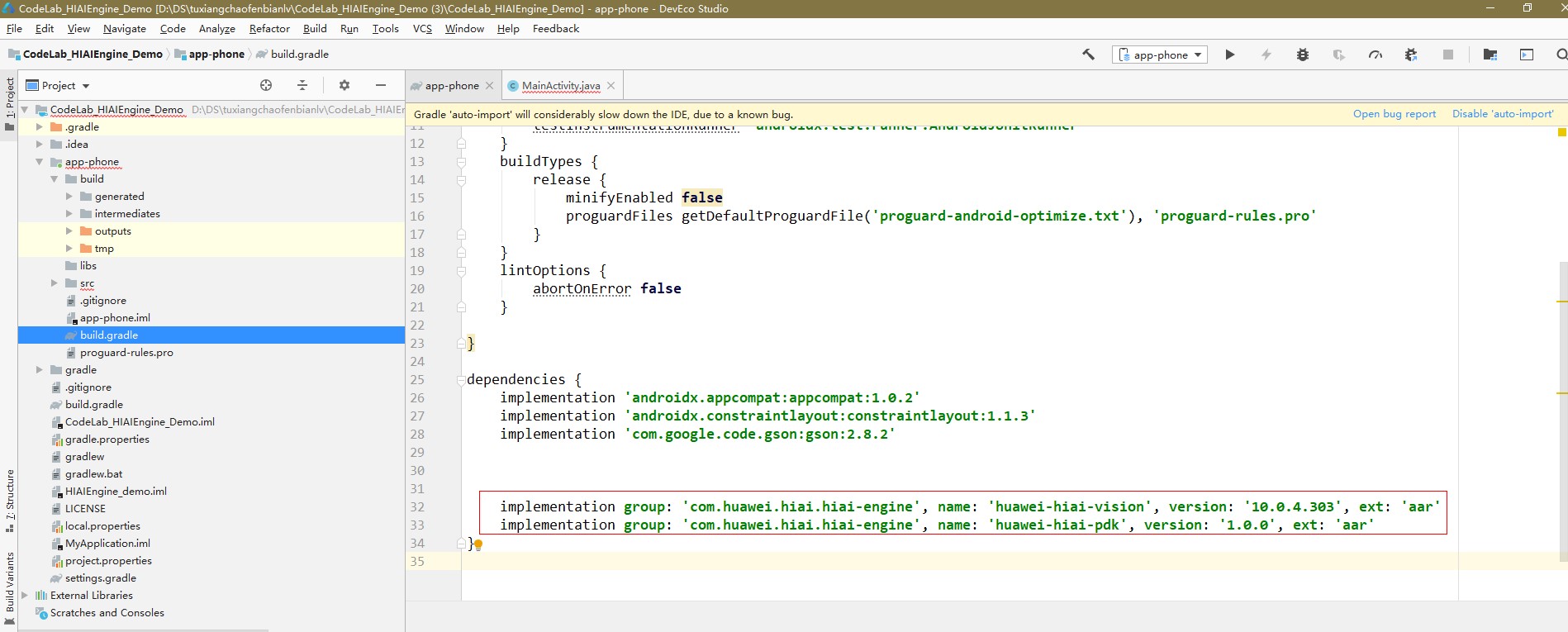The image size is (1568, 632).
Task: Click the locate file target icon
Action: click(x=266, y=85)
